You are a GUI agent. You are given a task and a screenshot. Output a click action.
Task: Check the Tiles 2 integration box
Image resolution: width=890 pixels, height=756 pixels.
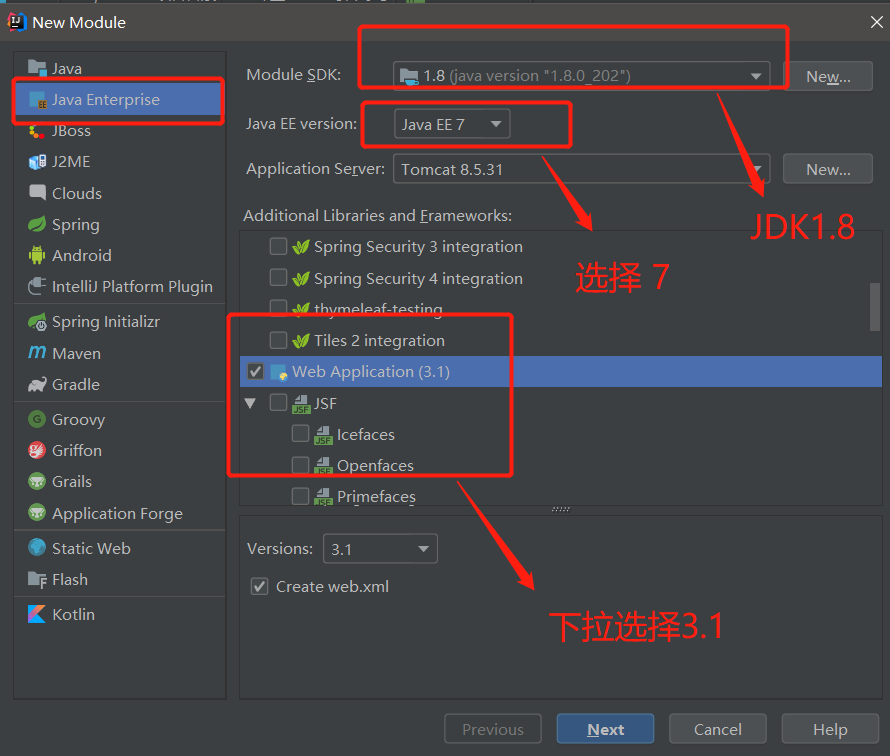[x=278, y=340]
